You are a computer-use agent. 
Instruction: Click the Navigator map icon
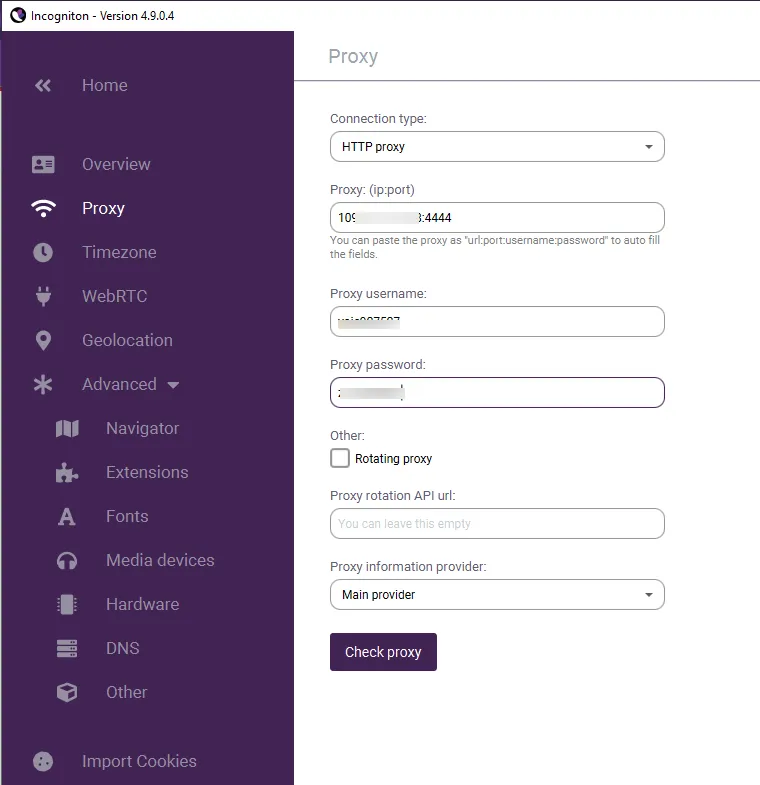67,429
